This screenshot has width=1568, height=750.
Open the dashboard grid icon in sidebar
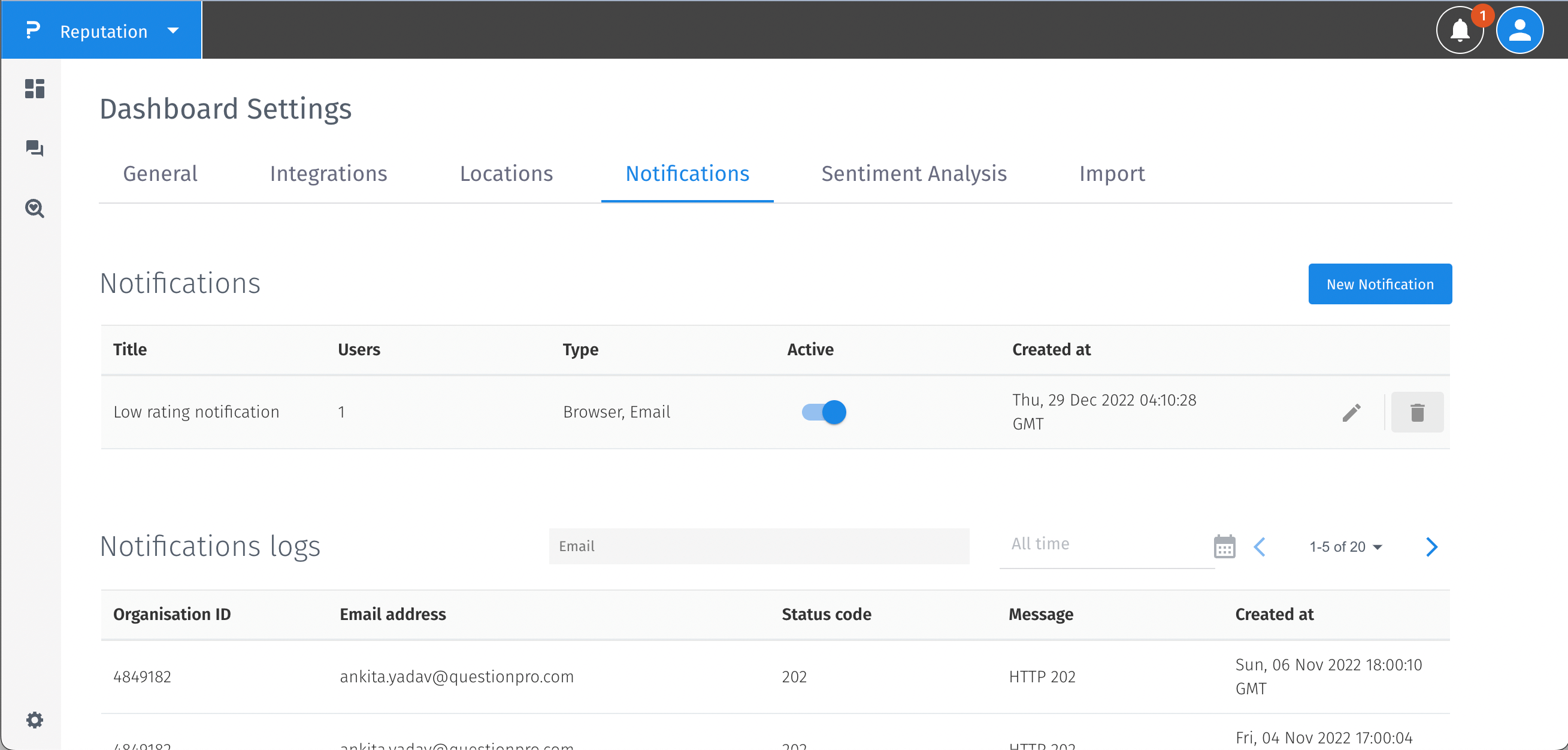[35, 89]
